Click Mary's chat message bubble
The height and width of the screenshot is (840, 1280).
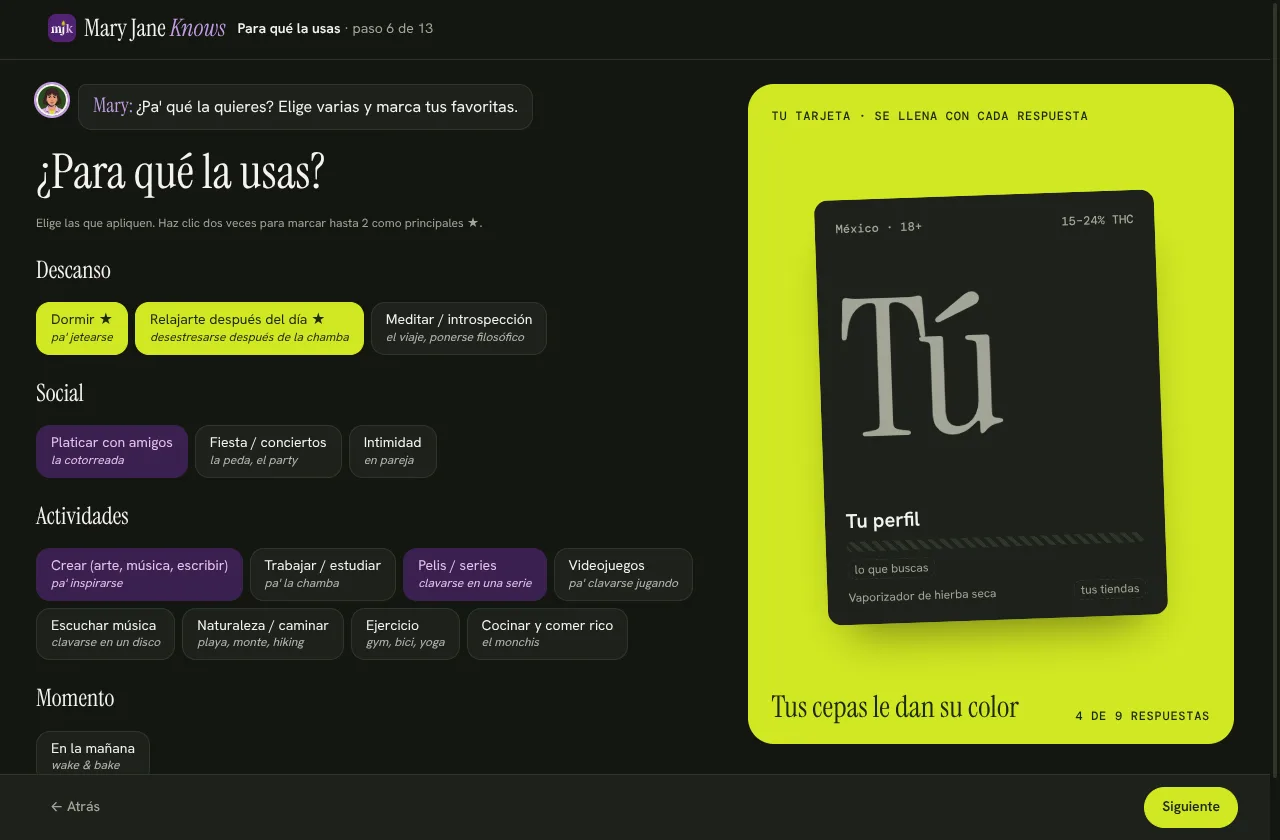[x=305, y=106]
